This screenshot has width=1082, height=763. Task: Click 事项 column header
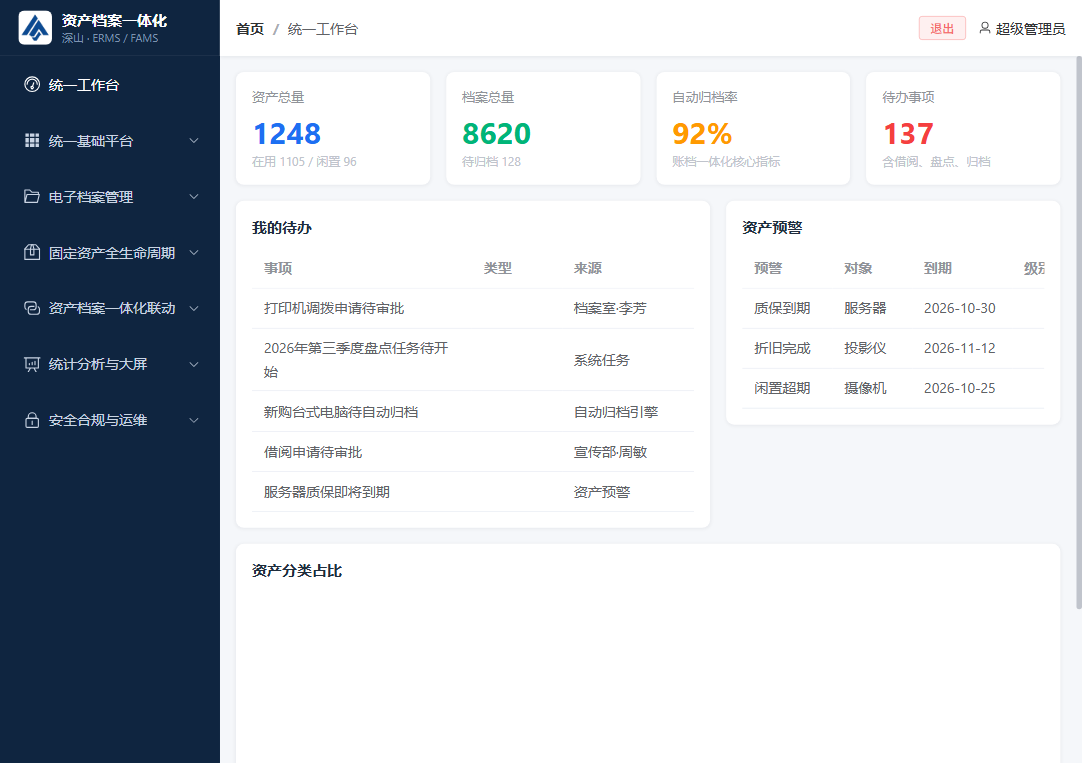coord(278,268)
